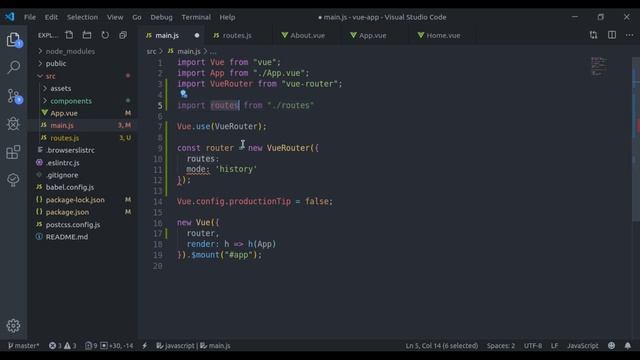
Task: Click the errors and warnings count in status bar
Action: click(62, 346)
